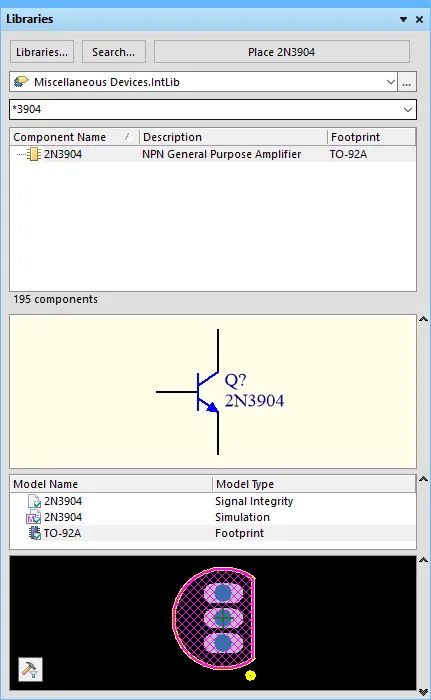Sort by Footprint column header
This screenshot has width=431, height=700.
(371, 137)
